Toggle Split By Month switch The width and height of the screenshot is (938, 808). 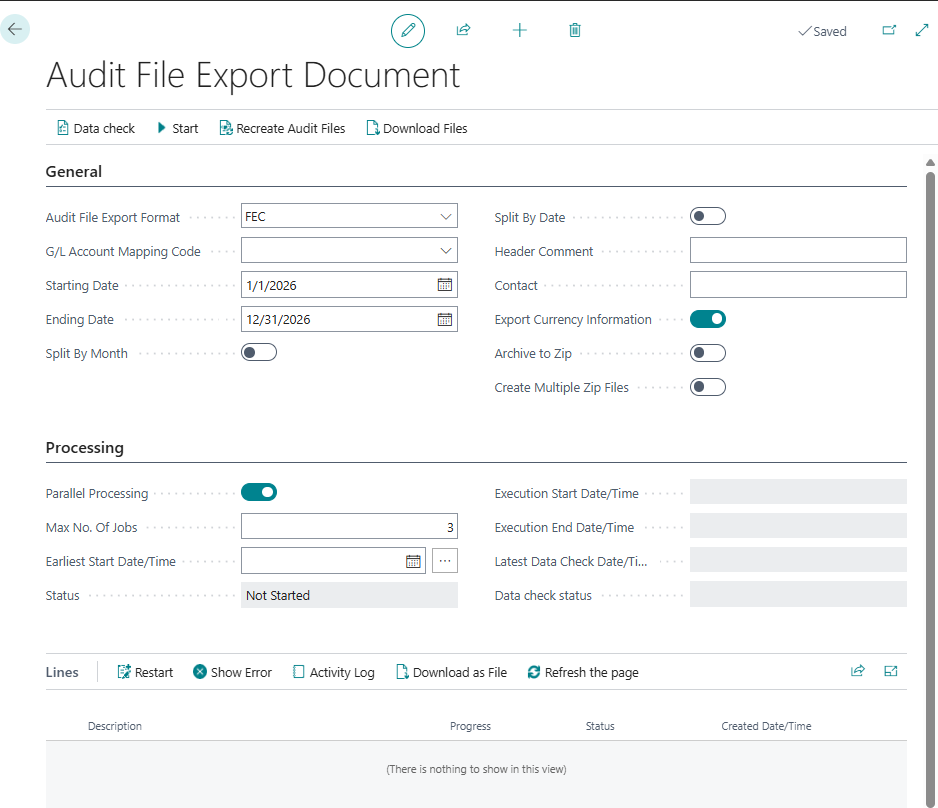pyautogui.click(x=259, y=352)
